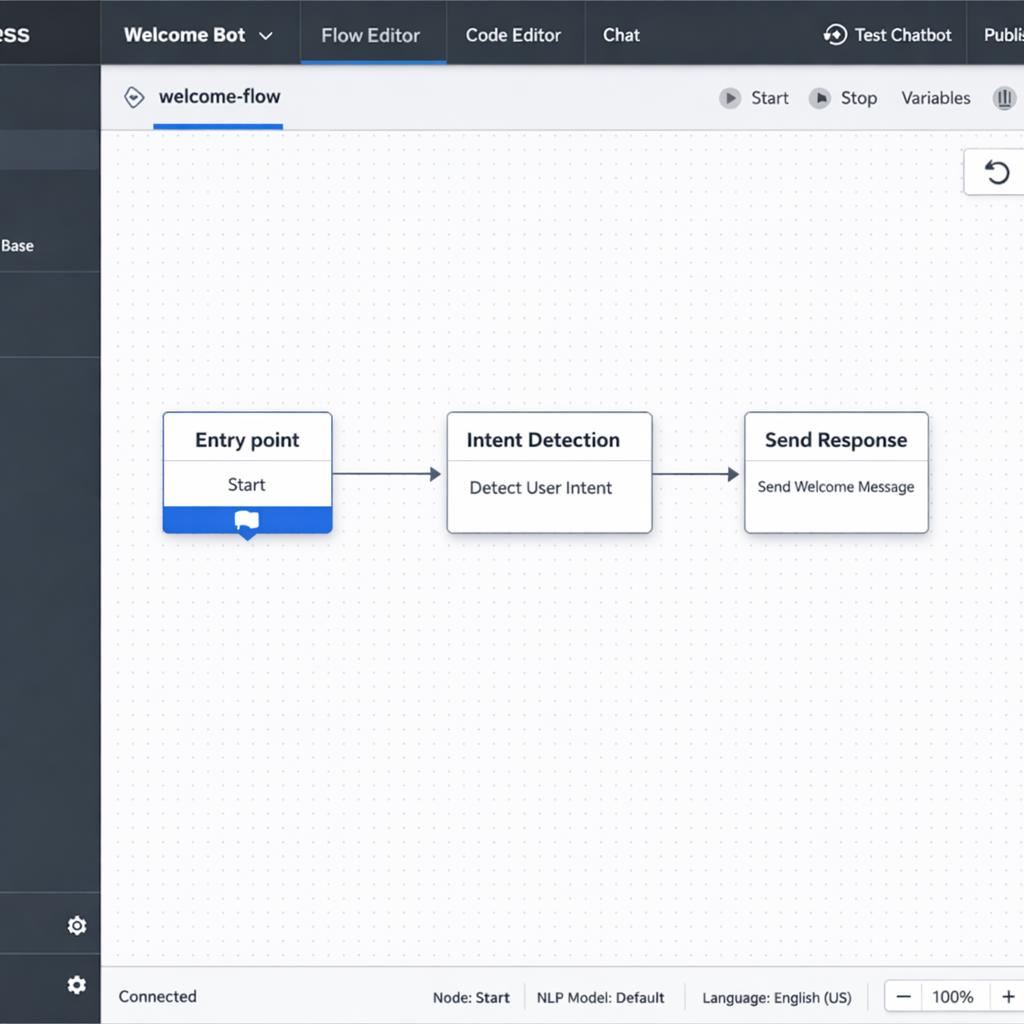Screen dimensions: 1024x1024
Task: Click the Publish button
Action: point(1002,35)
